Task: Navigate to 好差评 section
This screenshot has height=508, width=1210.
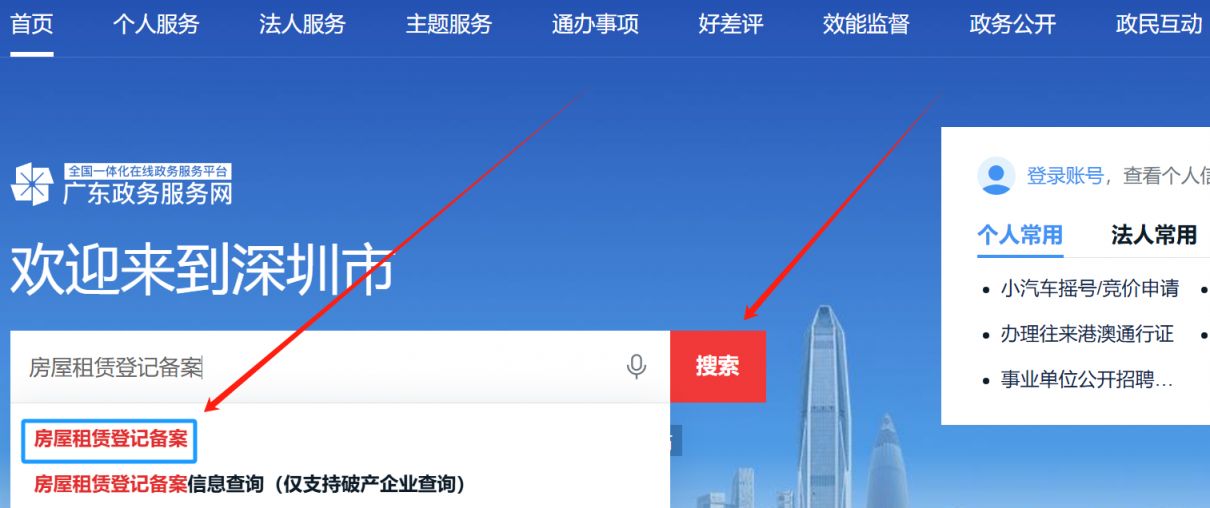Action: coord(731,25)
